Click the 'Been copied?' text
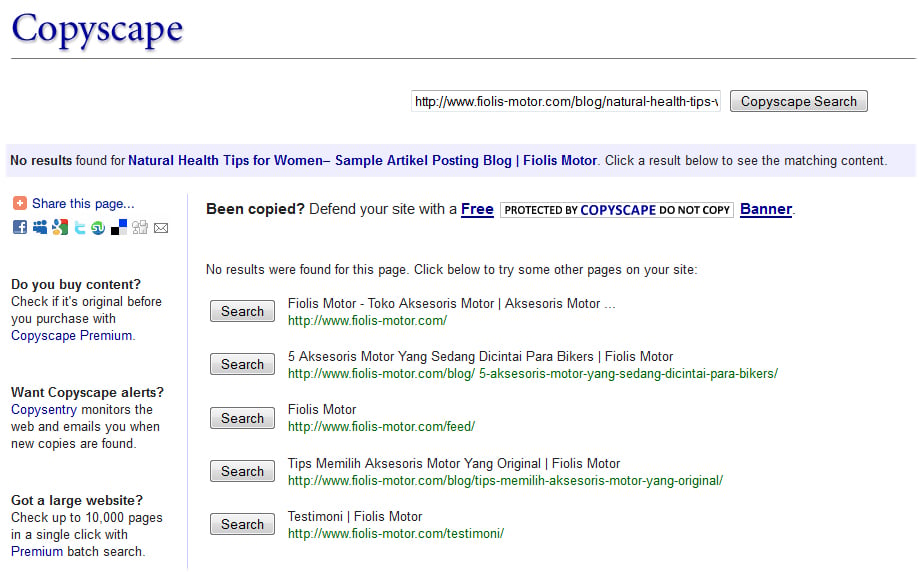The image size is (919, 572). tap(255, 209)
